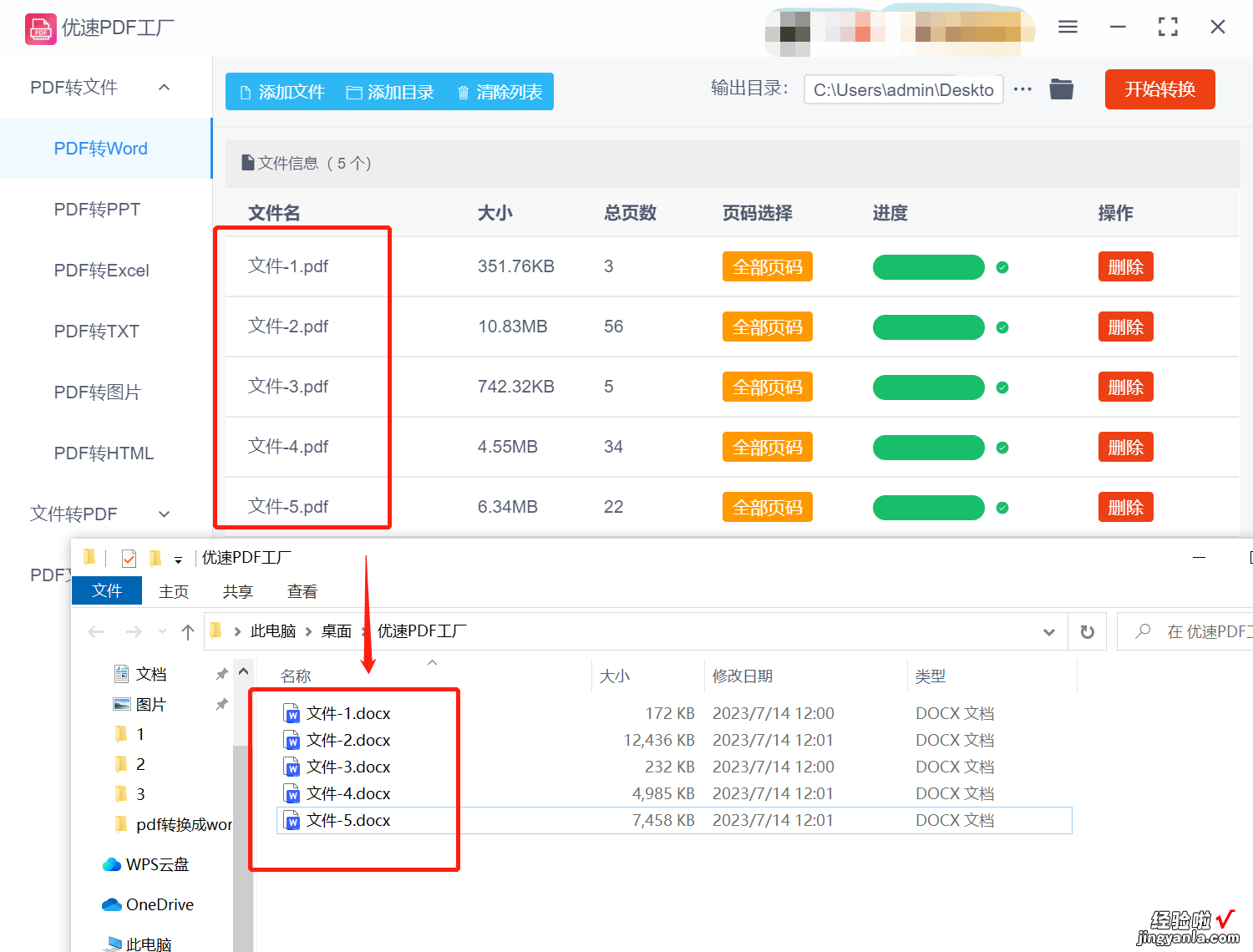Delete 文件-3.pdf with 删除 button
The image size is (1253, 952).
pos(1126,387)
